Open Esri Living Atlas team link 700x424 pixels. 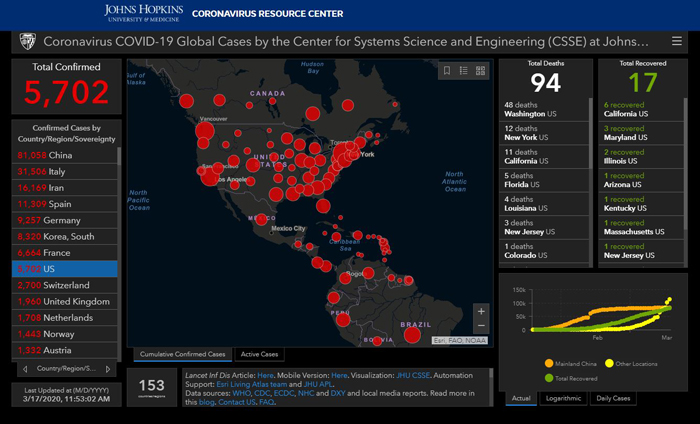[x=251, y=384]
